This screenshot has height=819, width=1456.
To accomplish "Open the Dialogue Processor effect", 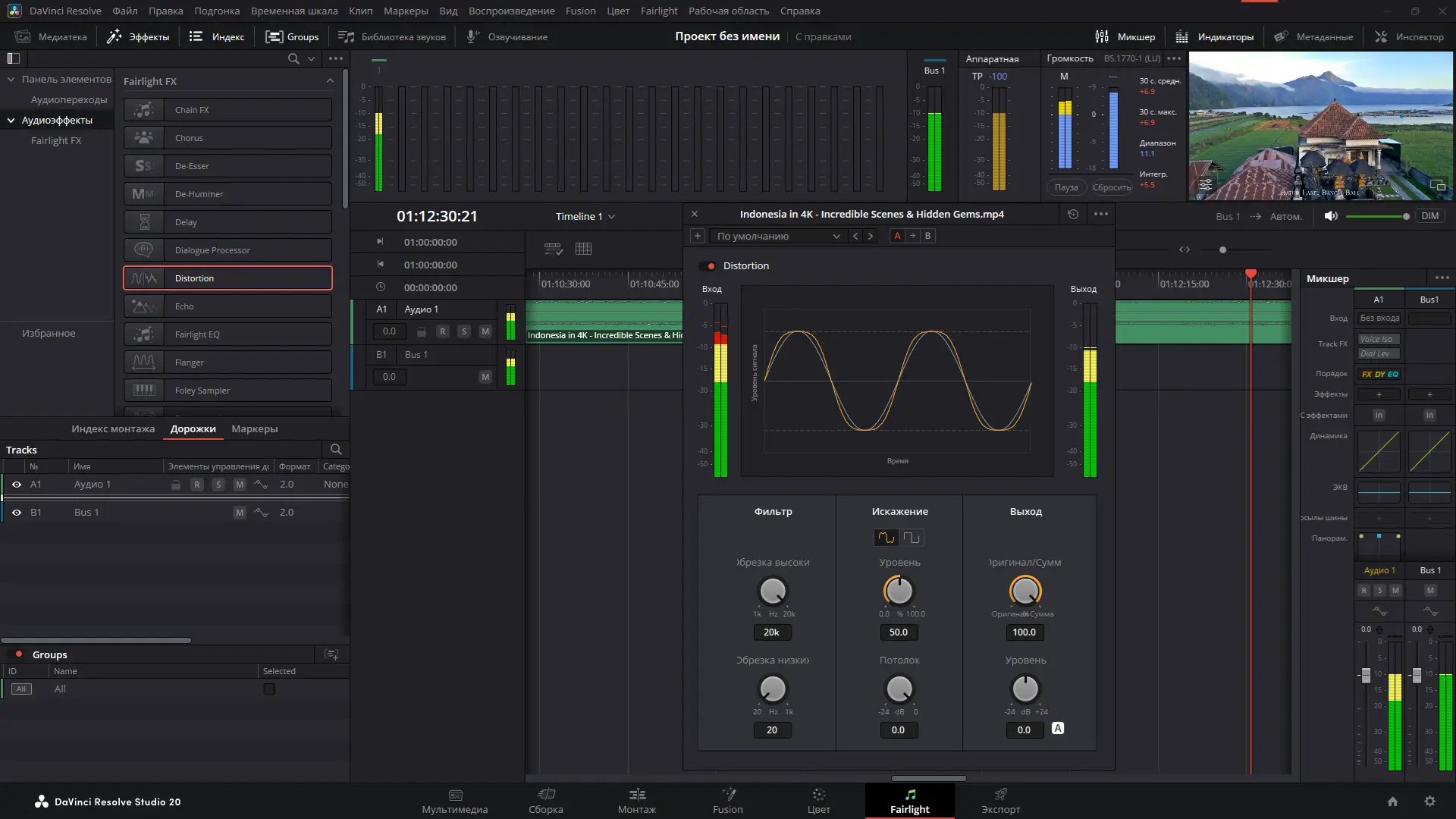I will point(227,249).
